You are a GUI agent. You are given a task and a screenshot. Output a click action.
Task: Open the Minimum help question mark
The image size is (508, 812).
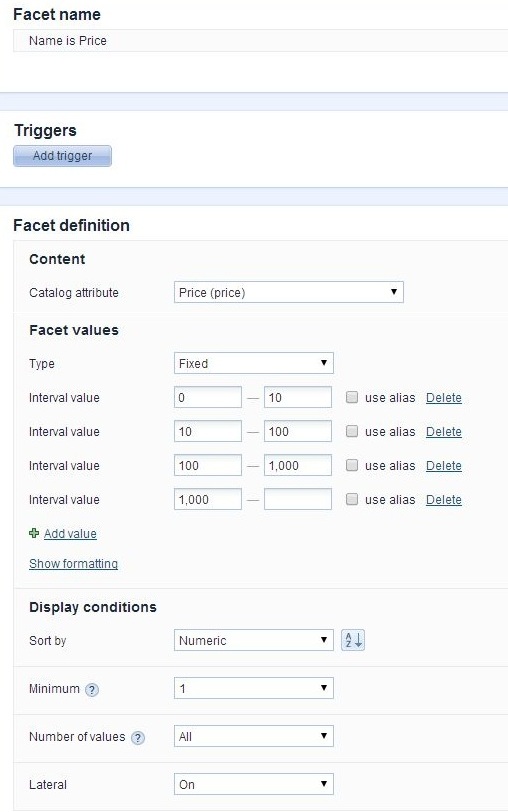92,690
